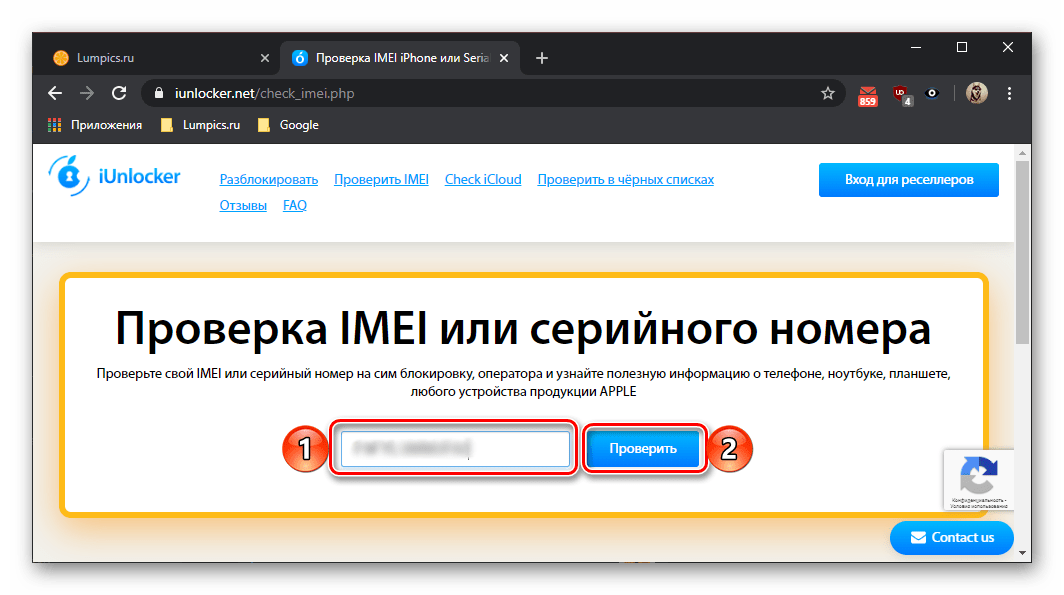Open the FAQ link
Screen dimensions: 1064x595
pyautogui.click(x=294, y=206)
